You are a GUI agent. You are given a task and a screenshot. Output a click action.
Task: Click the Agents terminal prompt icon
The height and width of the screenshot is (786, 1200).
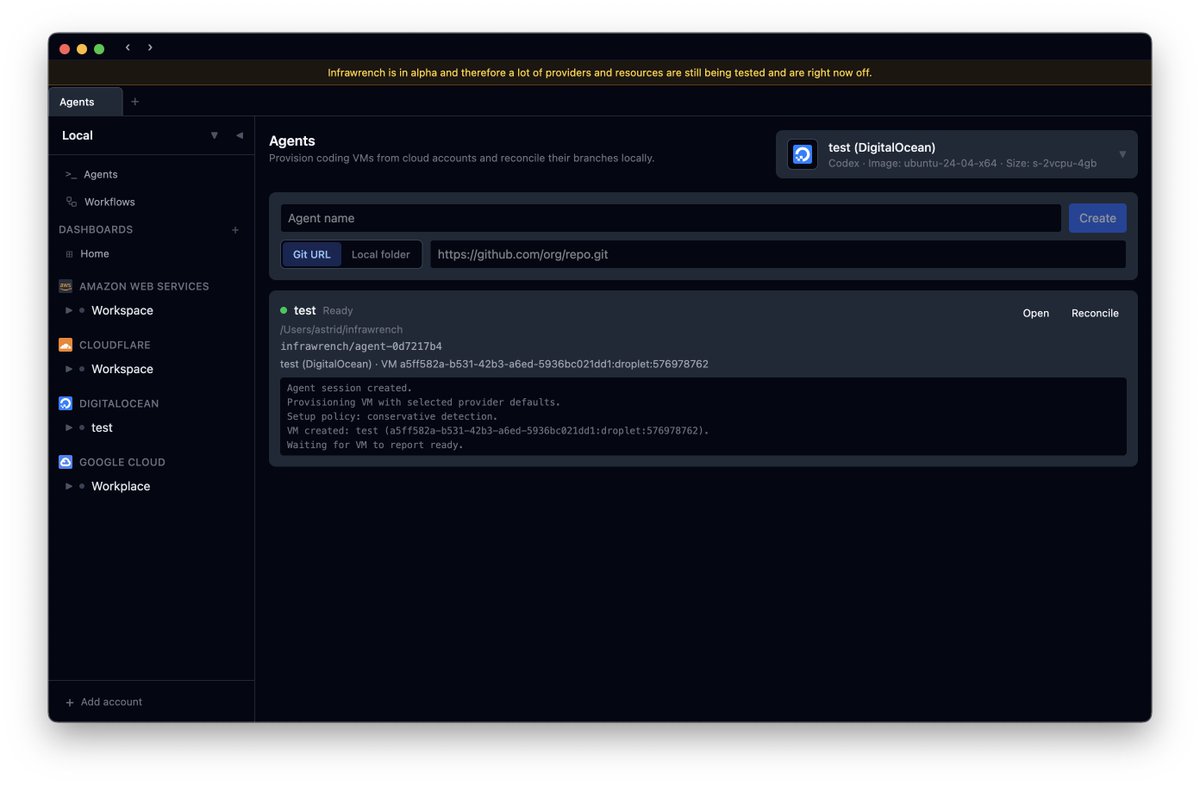tap(71, 174)
